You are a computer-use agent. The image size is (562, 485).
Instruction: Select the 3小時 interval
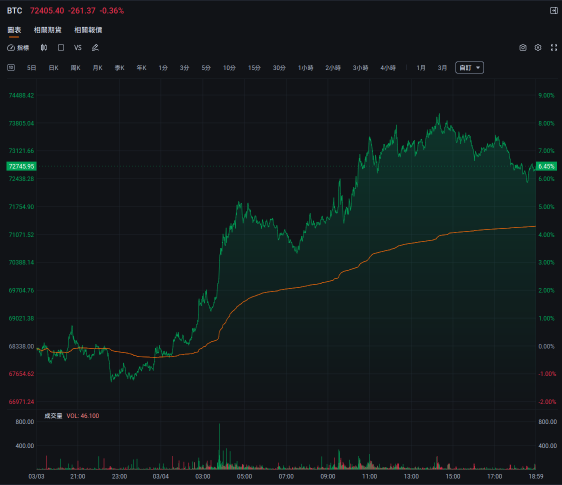(x=360, y=68)
